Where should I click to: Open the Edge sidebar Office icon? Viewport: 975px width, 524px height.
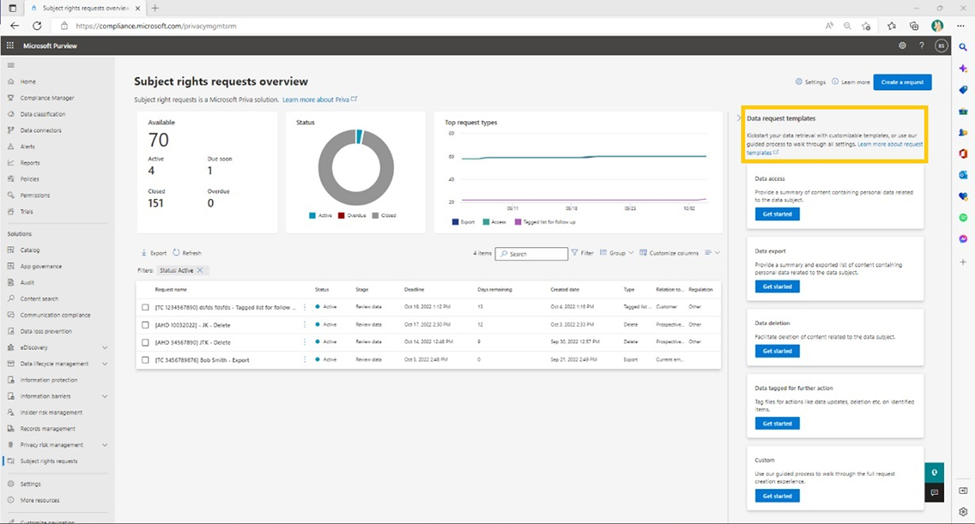point(963,154)
